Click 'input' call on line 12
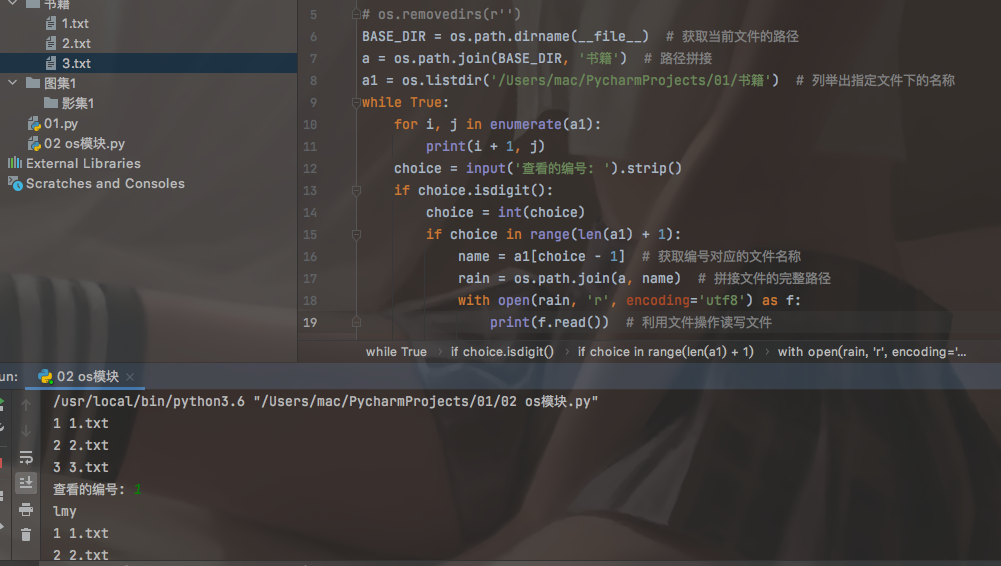 pyautogui.click(x=485, y=168)
